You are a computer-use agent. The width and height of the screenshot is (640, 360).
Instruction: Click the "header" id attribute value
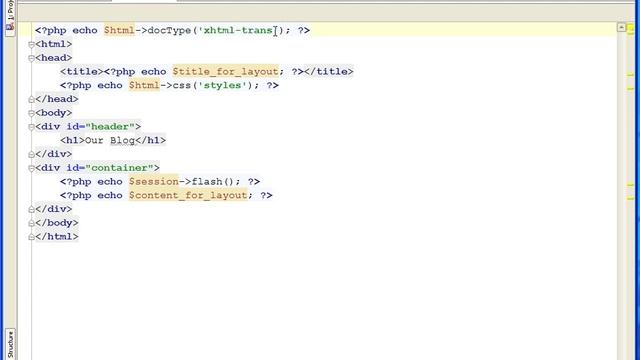tap(110, 127)
